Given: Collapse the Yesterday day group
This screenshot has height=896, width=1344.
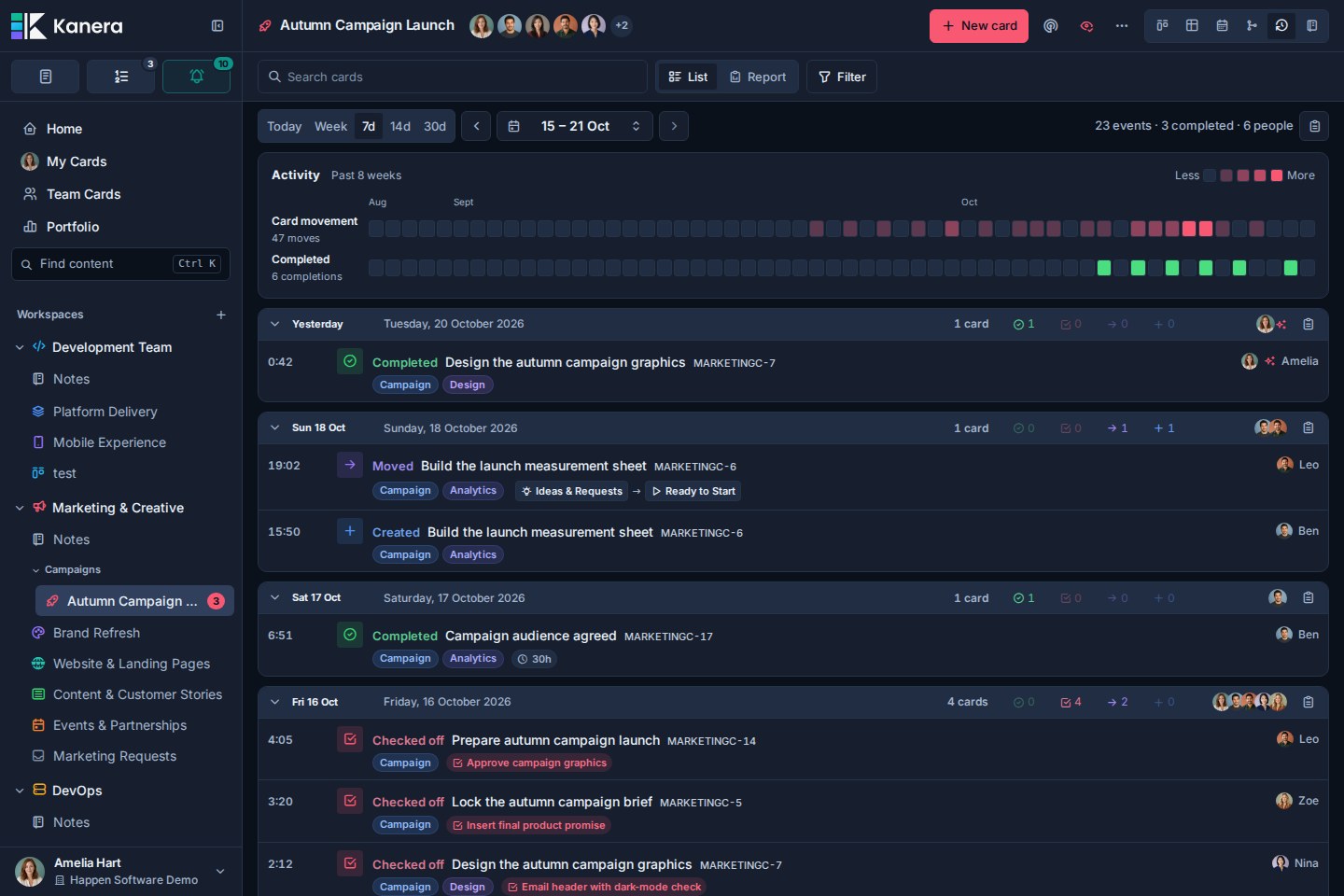Looking at the screenshot, I should (275, 324).
